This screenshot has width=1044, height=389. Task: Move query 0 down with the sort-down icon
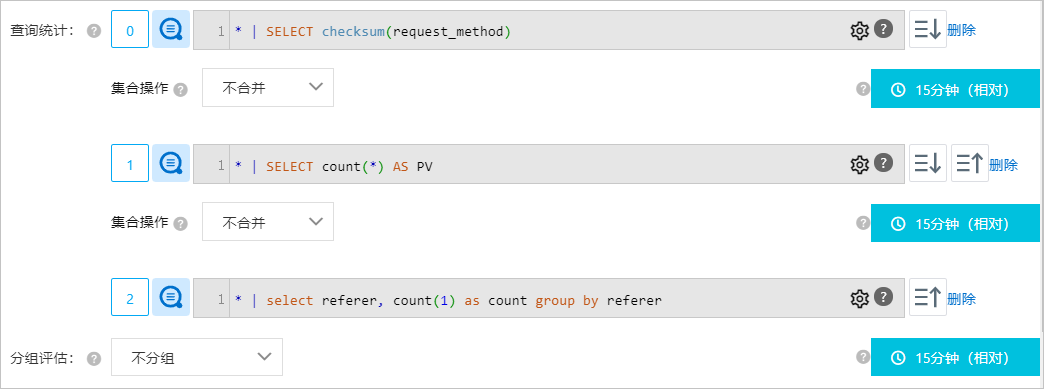point(927,30)
